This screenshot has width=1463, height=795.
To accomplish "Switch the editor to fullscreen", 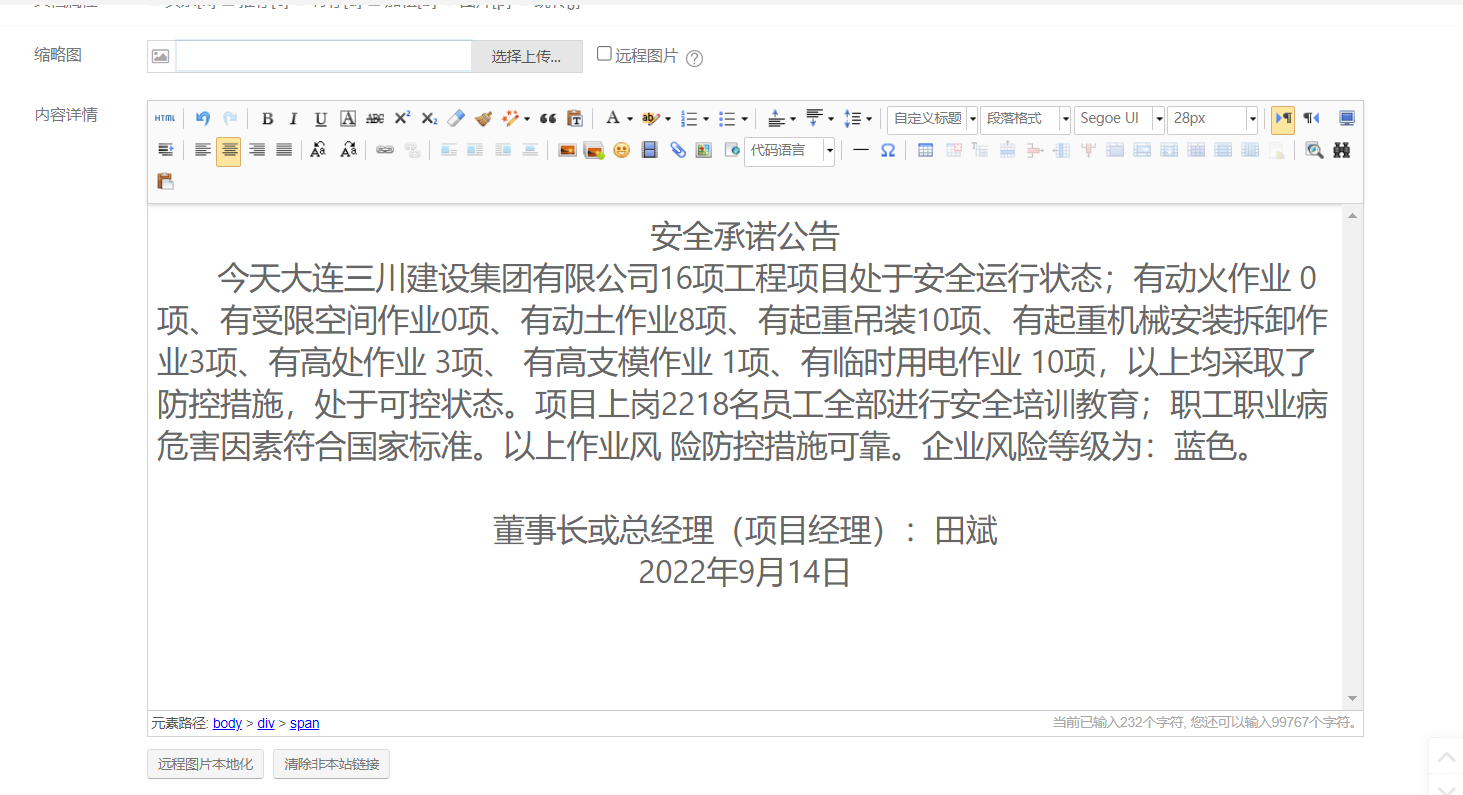I will 1347,119.
